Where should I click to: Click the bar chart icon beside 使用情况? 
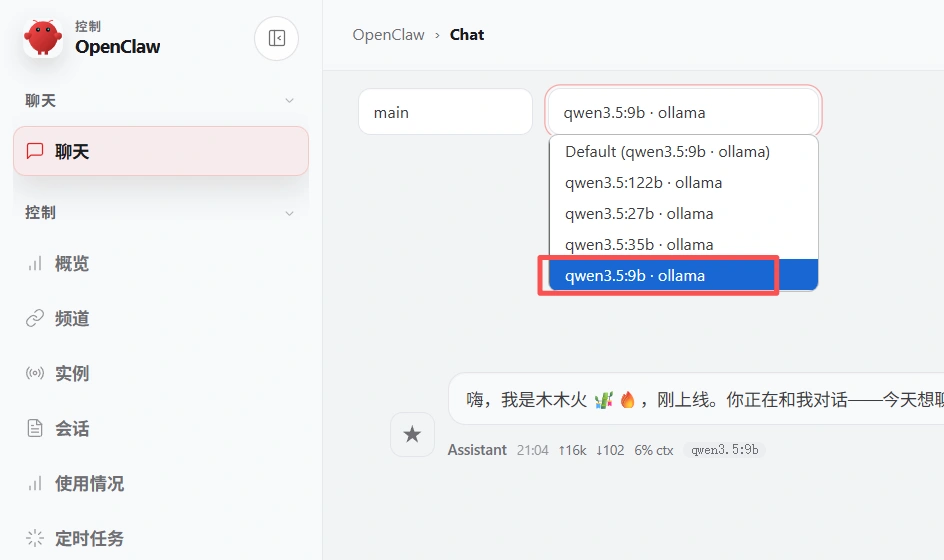(x=35, y=483)
